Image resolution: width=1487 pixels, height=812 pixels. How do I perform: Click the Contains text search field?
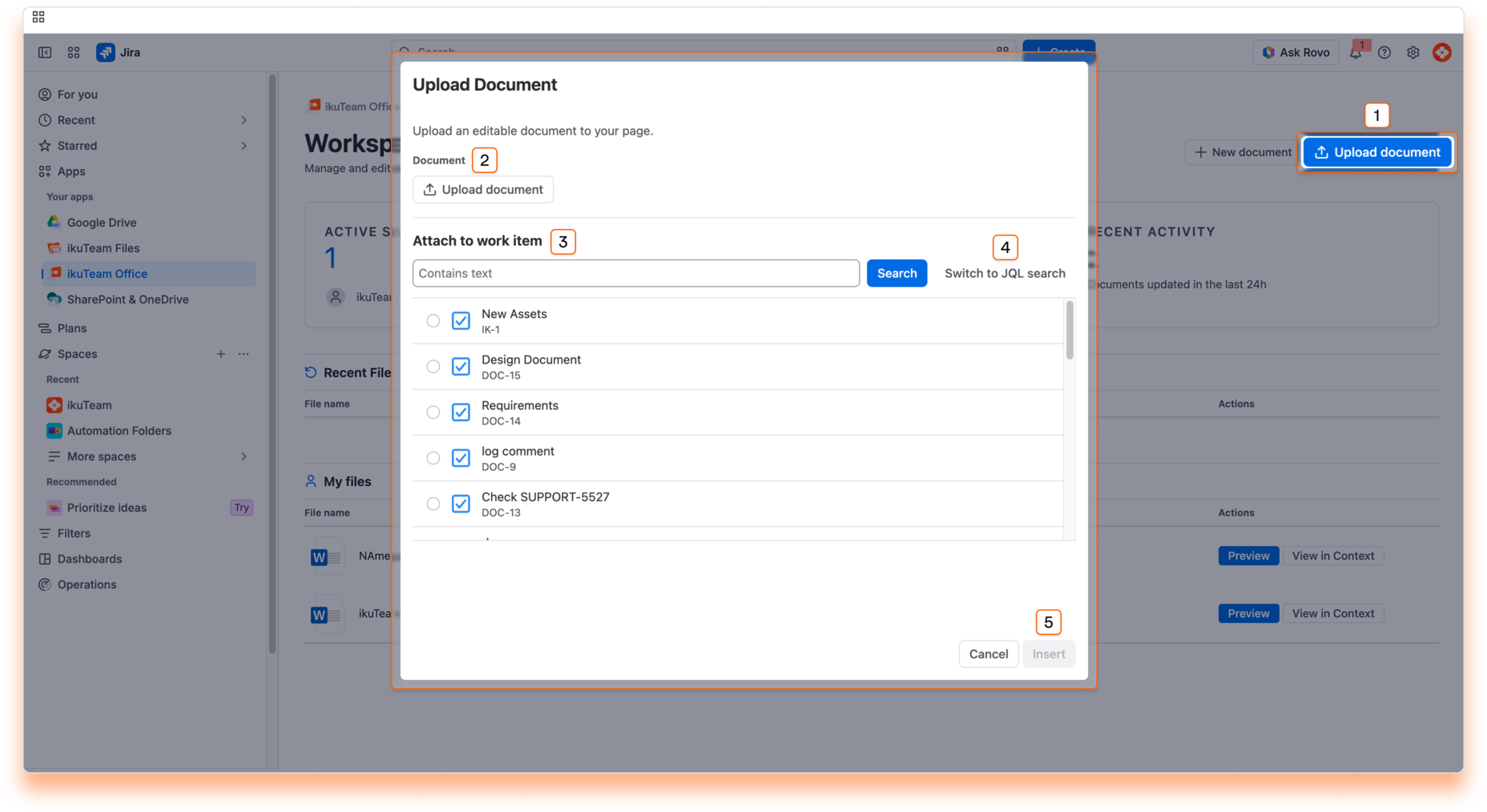pyautogui.click(x=635, y=273)
